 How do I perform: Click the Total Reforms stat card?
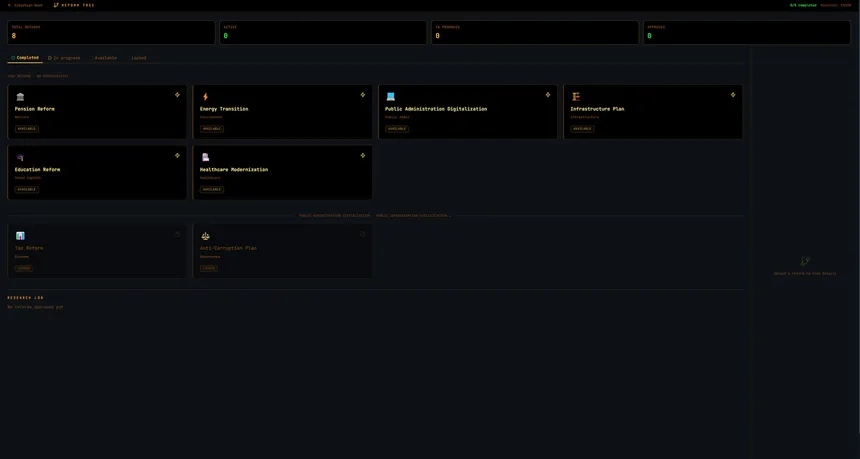coord(111,32)
